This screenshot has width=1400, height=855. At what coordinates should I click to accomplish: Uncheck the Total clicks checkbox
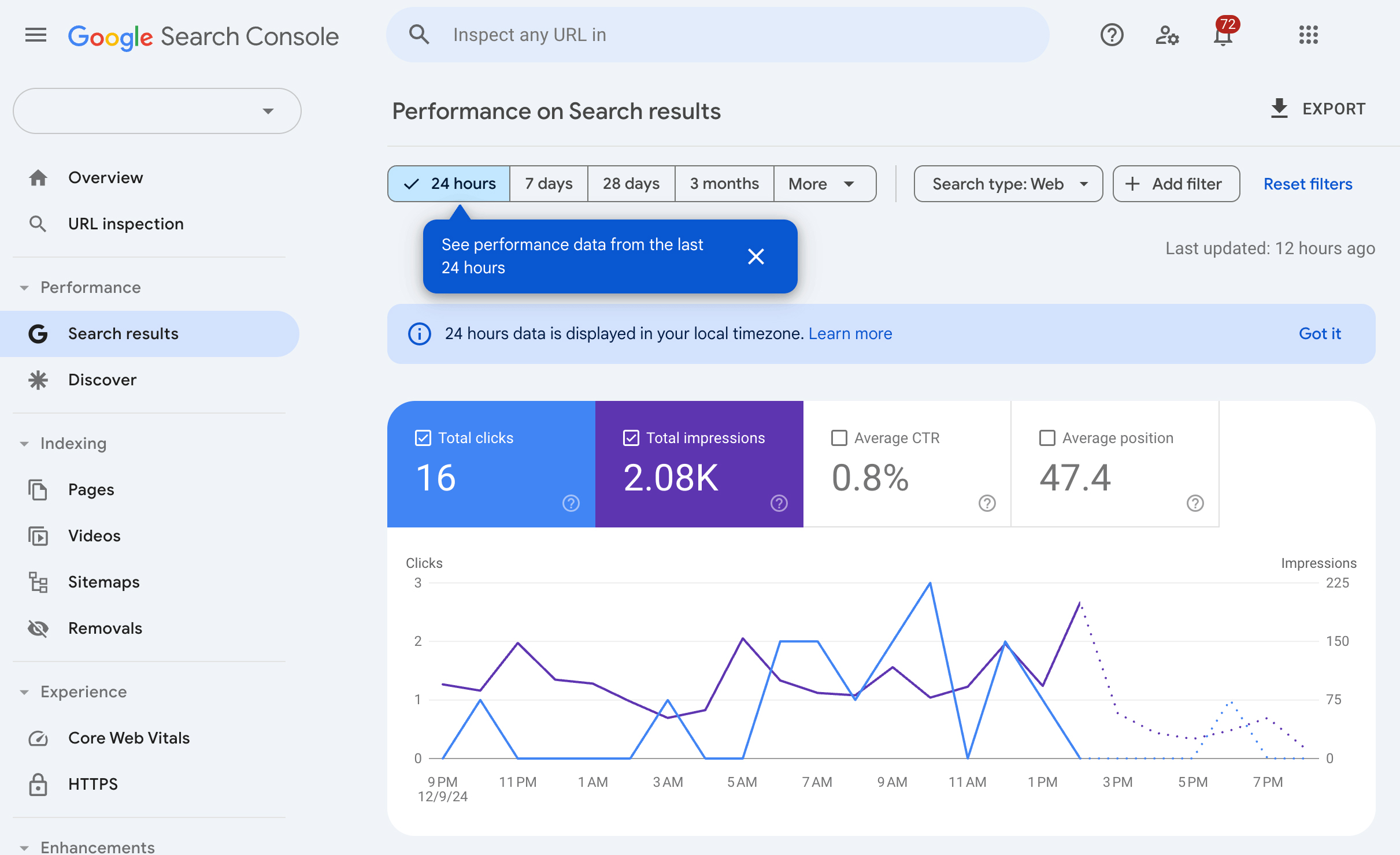coord(423,438)
